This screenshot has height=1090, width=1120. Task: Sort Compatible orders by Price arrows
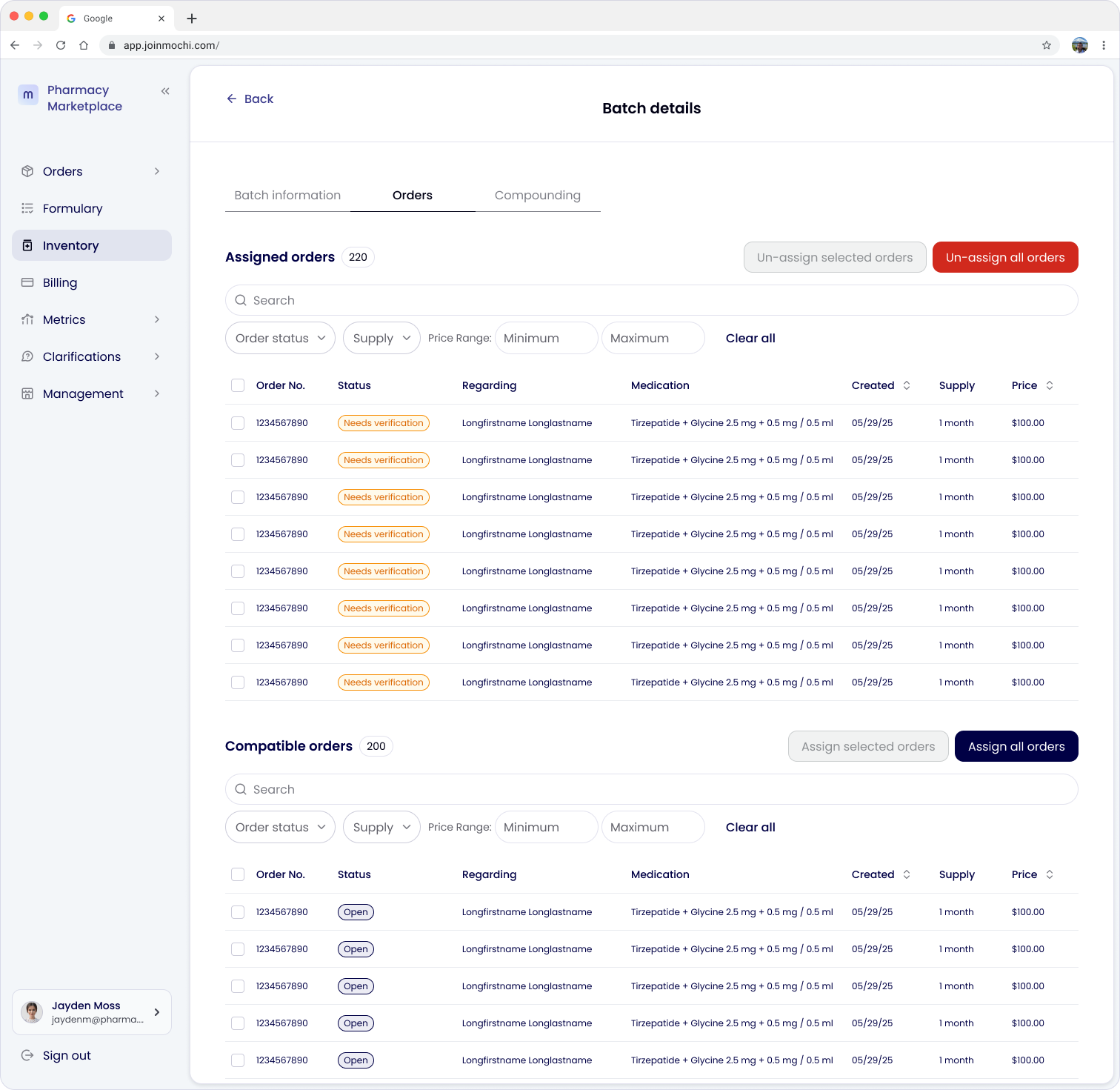point(1050,874)
